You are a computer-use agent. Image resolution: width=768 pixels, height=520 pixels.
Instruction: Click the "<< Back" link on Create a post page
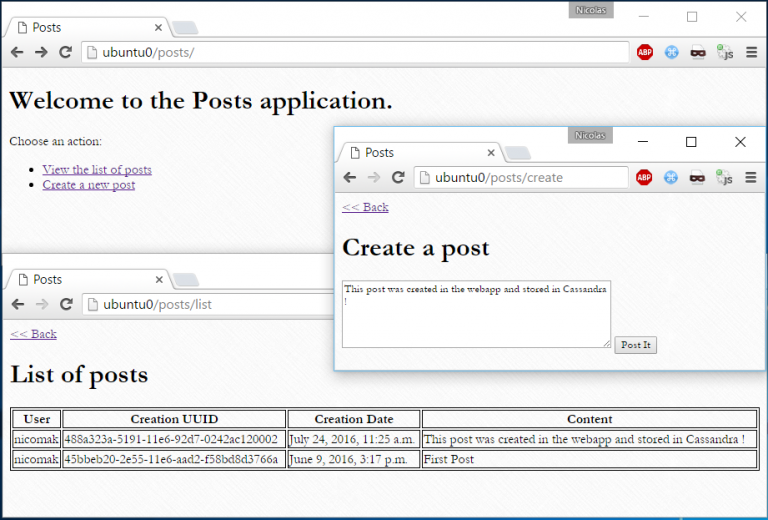[x=365, y=207]
